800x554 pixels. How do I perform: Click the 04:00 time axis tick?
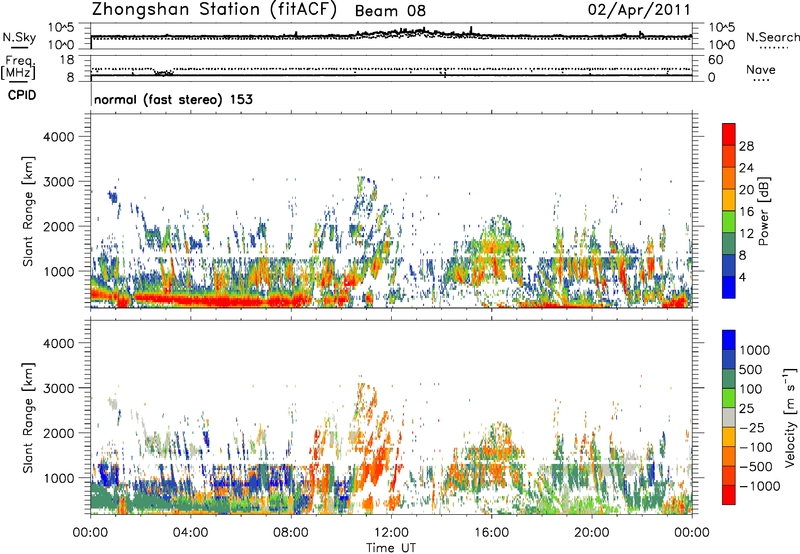tap(190, 533)
